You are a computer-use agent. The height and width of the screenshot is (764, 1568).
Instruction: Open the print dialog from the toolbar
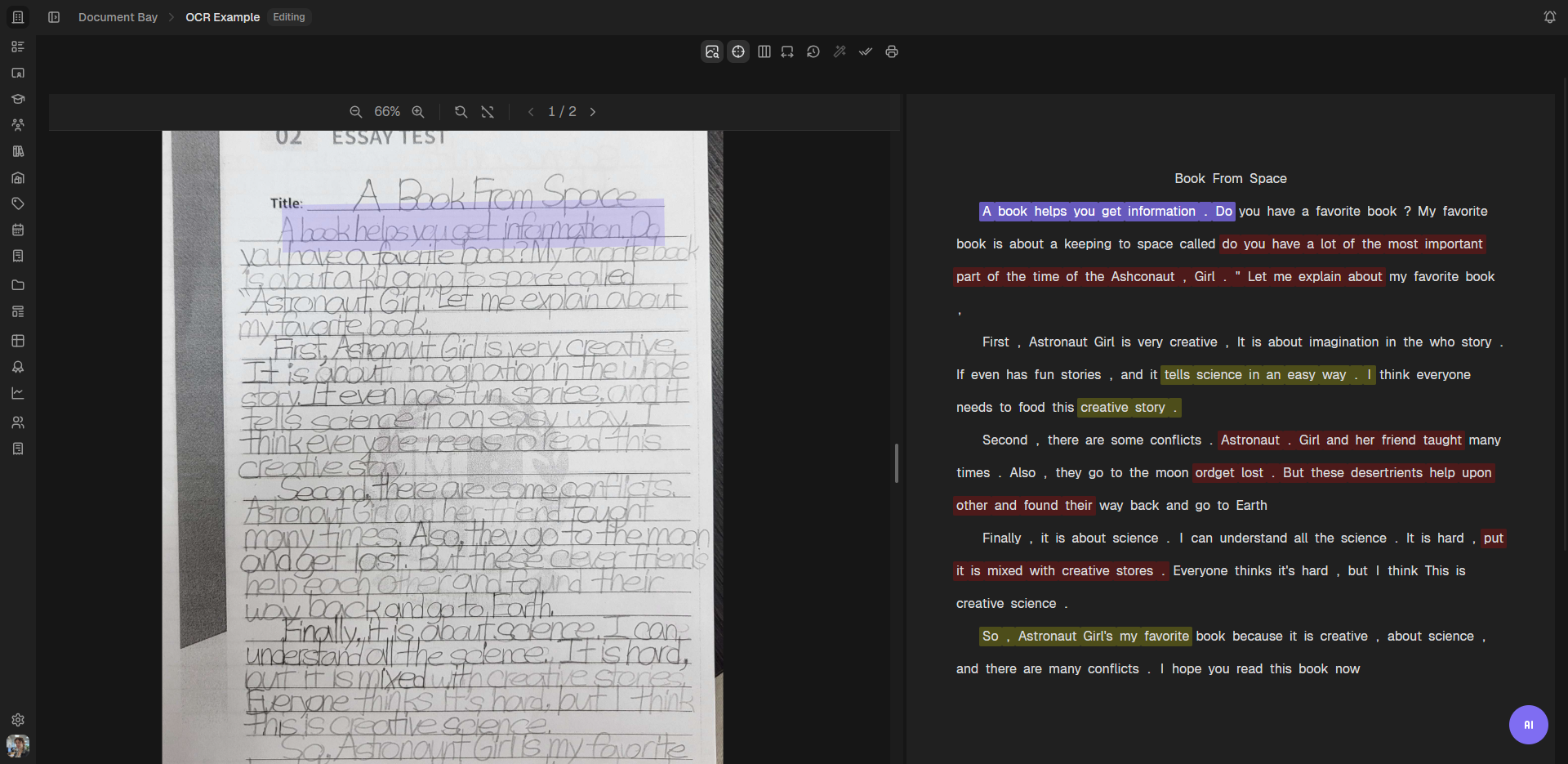click(891, 51)
